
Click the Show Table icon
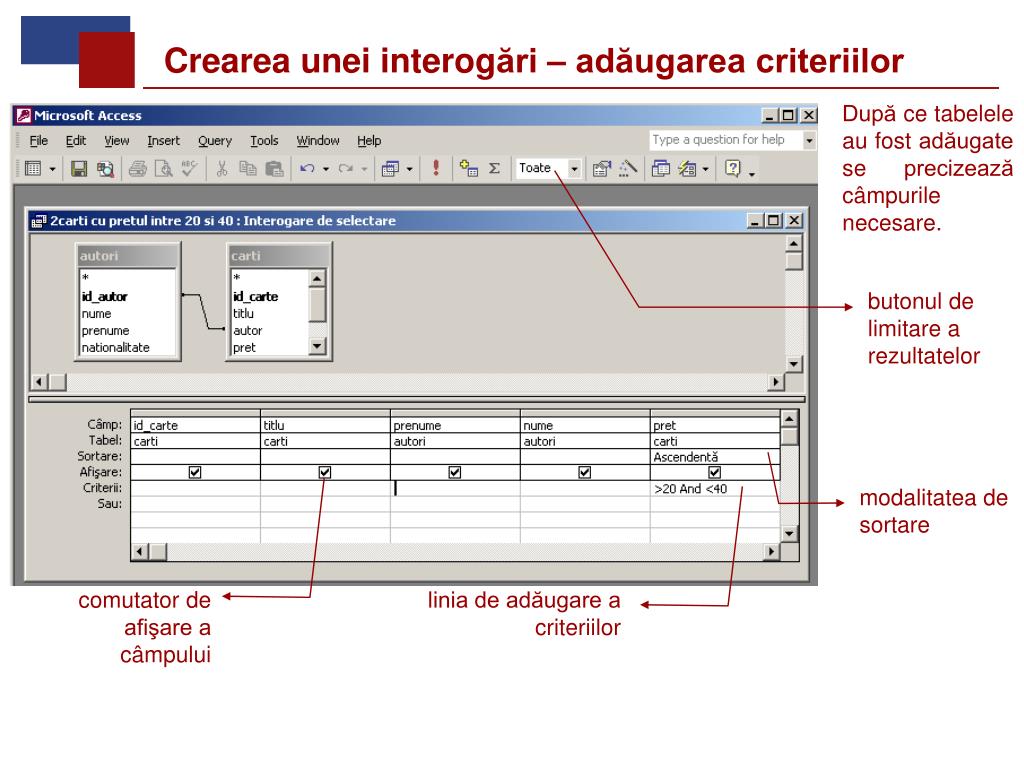click(x=469, y=168)
